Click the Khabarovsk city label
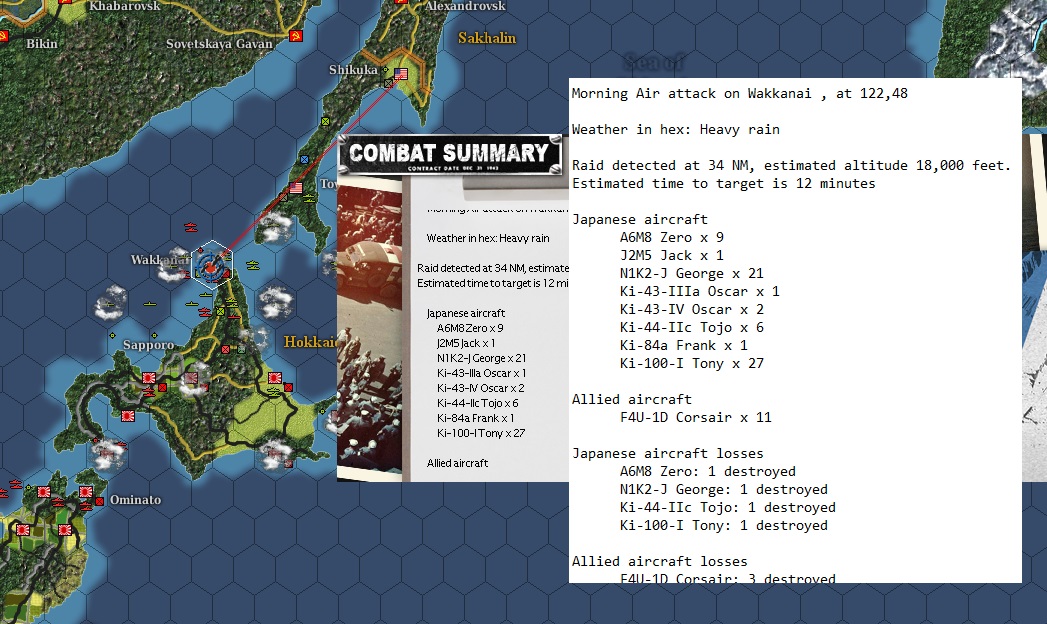The height and width of the screenshot is (624, 1047). point(125,6)
